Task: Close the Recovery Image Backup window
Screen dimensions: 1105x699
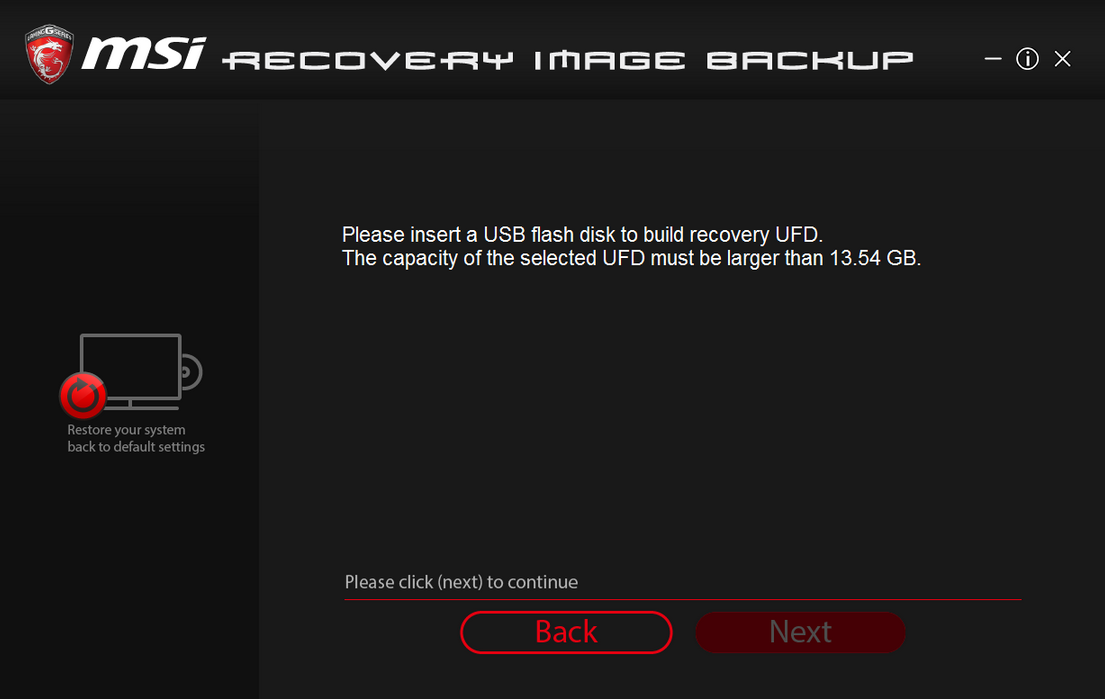Action: (x=1062, y=59)
